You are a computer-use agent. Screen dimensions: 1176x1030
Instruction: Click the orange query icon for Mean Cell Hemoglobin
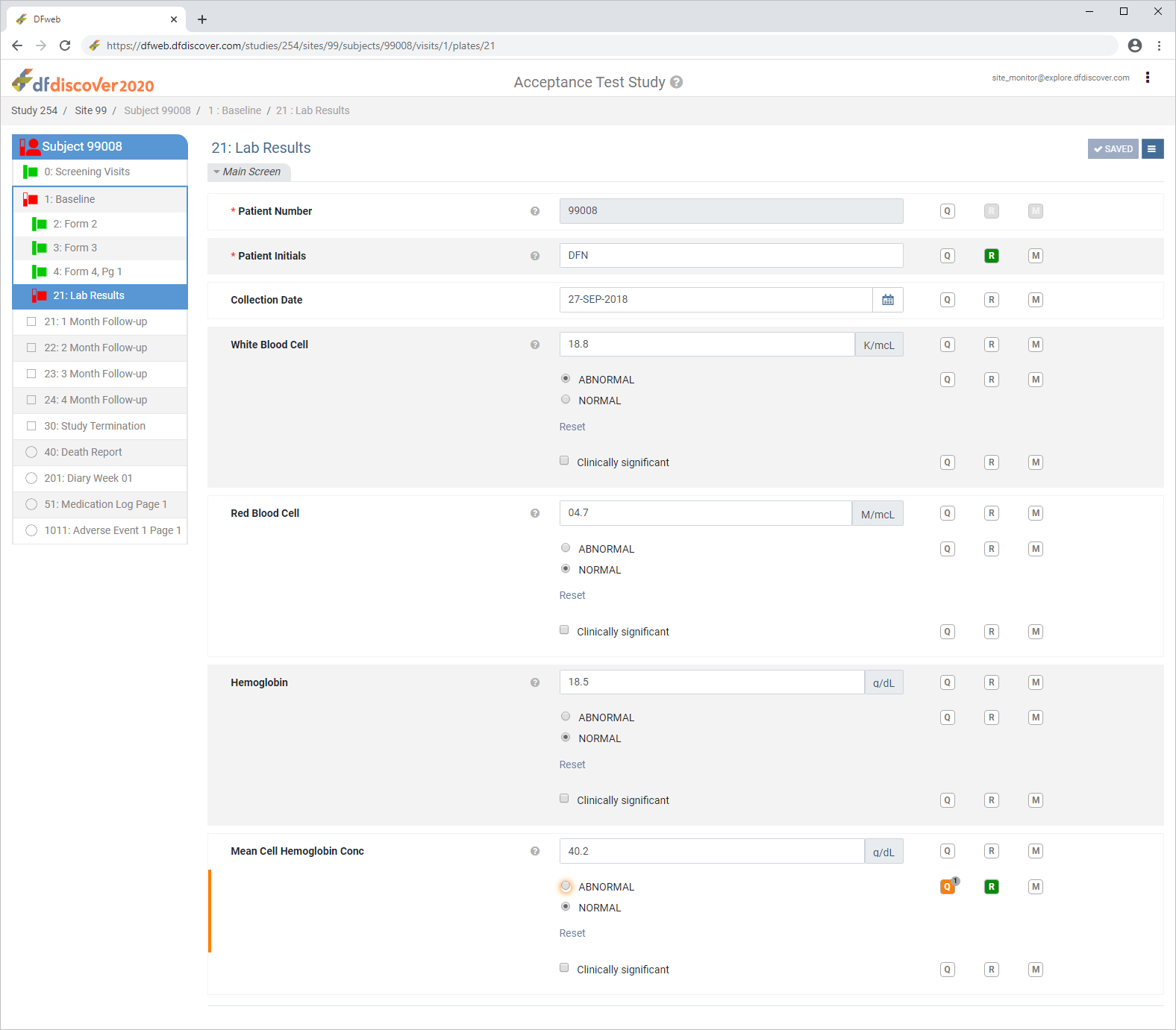(x=948, y=887)
